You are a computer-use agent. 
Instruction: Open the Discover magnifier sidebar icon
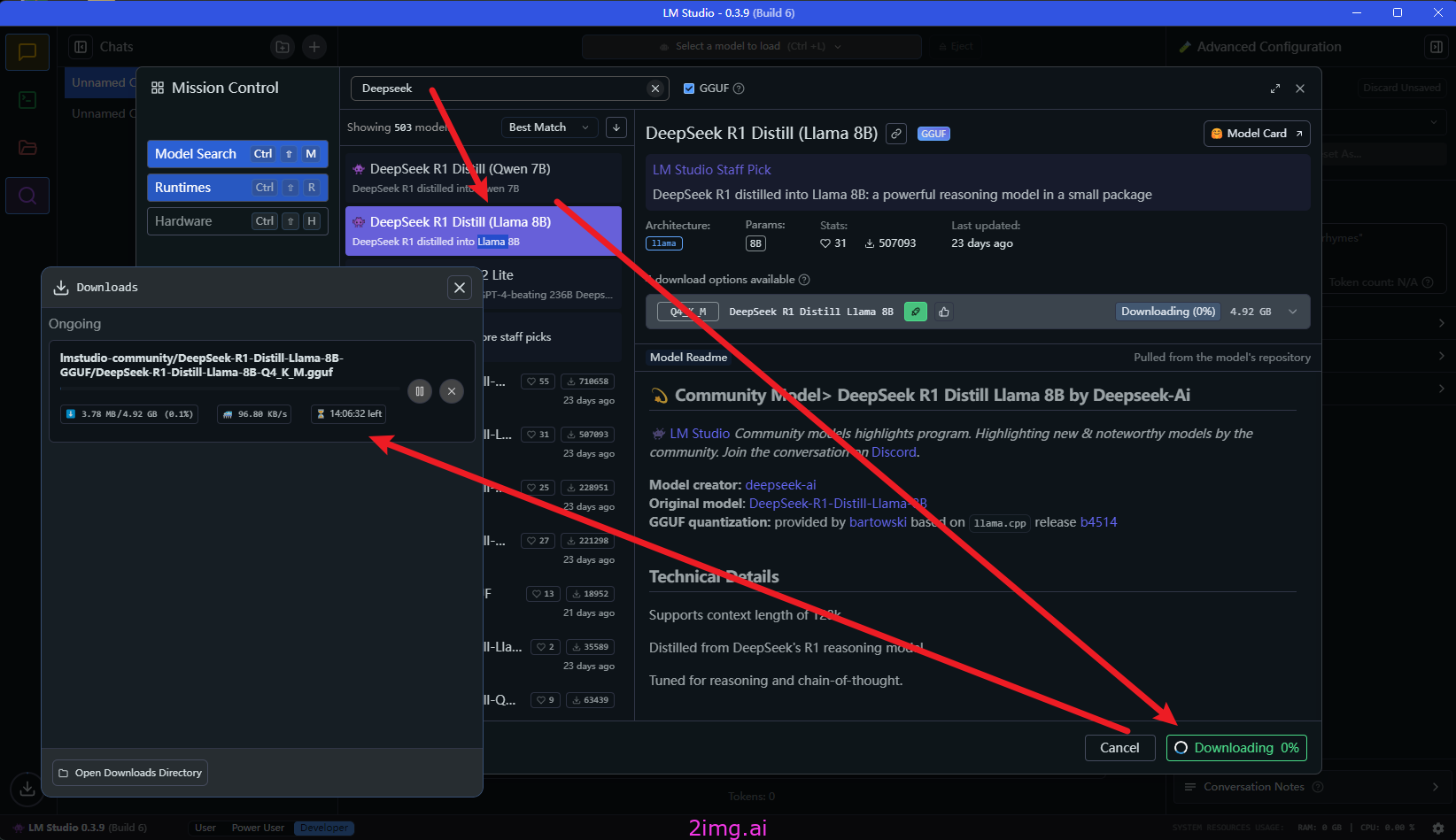point(27,196)
